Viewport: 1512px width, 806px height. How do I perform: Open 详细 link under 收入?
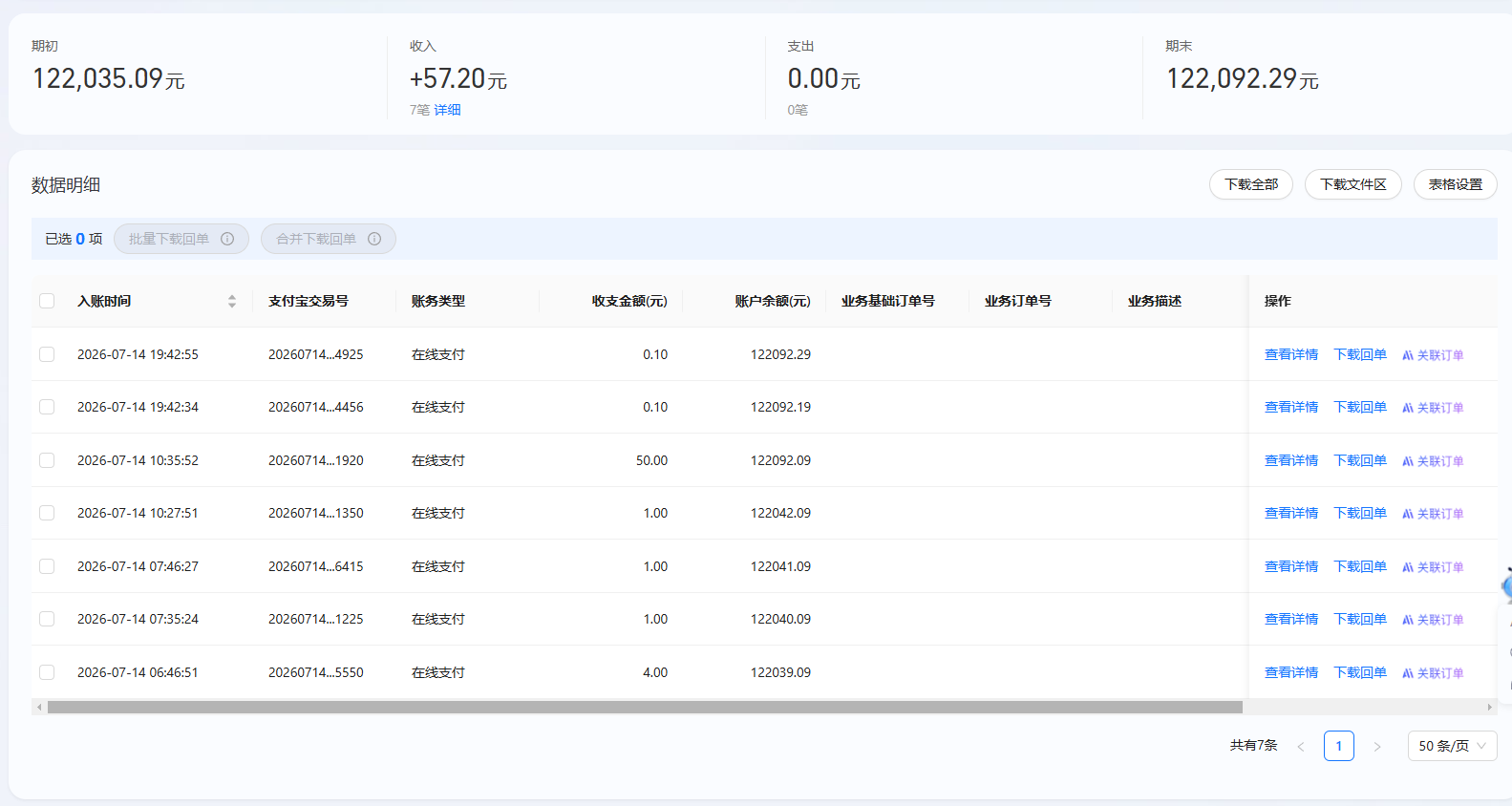coord(447,110)
